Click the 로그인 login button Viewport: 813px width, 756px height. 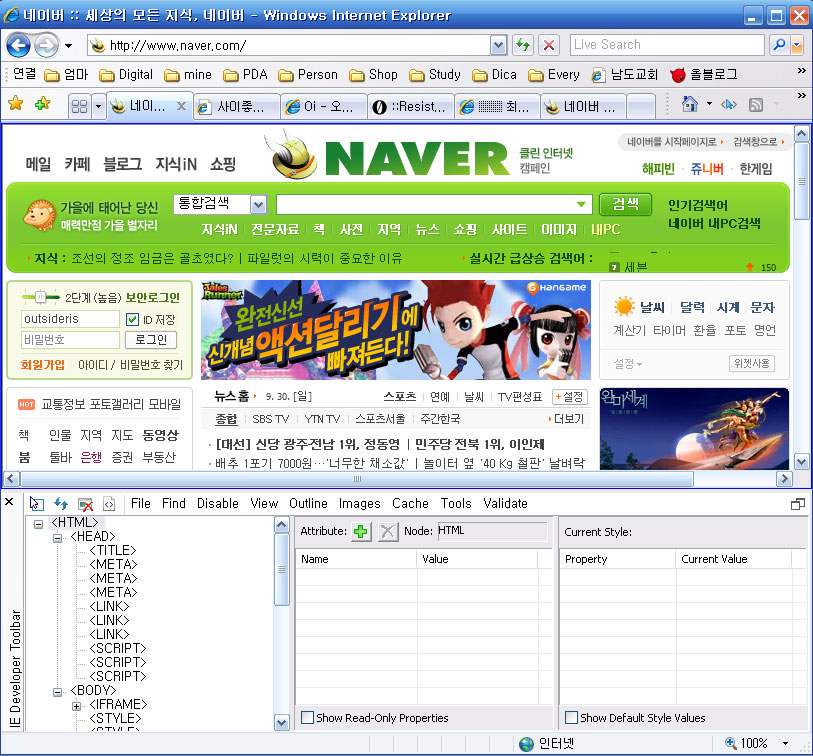[x=151, y=340]
